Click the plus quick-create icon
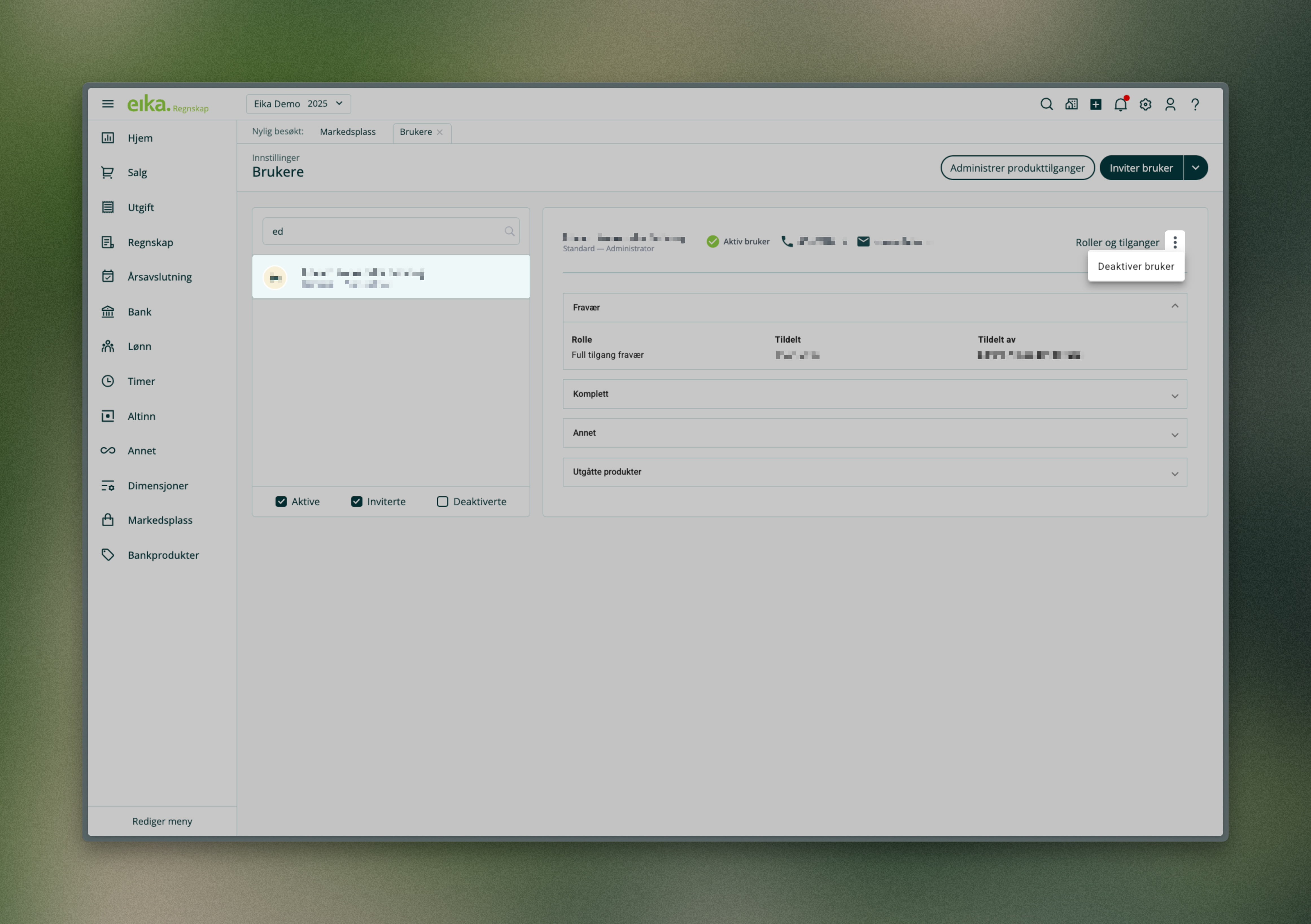The image size is (1311, 924). pos(1095,104)
